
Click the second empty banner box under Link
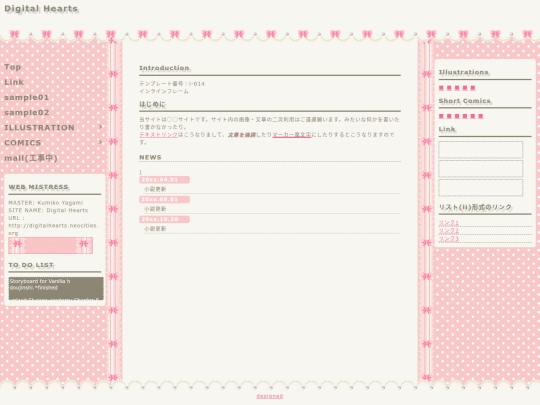(x=481, y=169)
